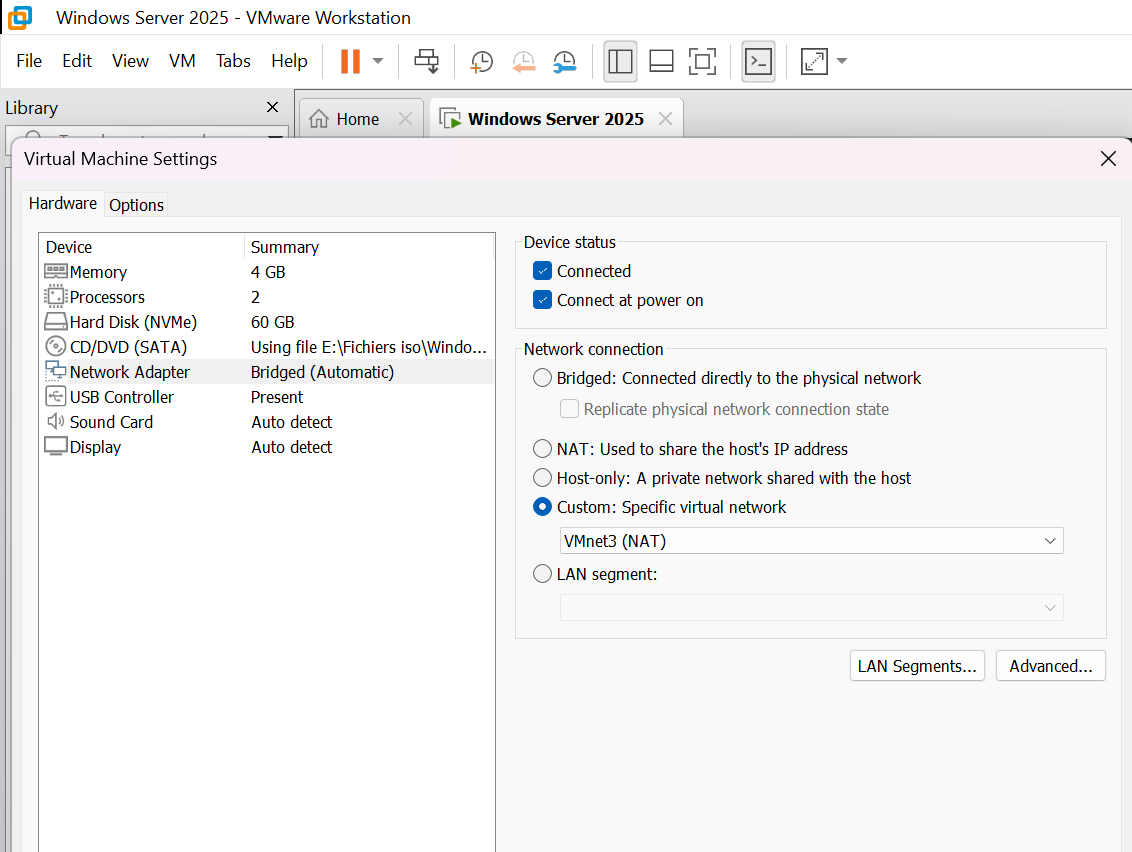Select the Network Adapter device icon

click(56, 371)
